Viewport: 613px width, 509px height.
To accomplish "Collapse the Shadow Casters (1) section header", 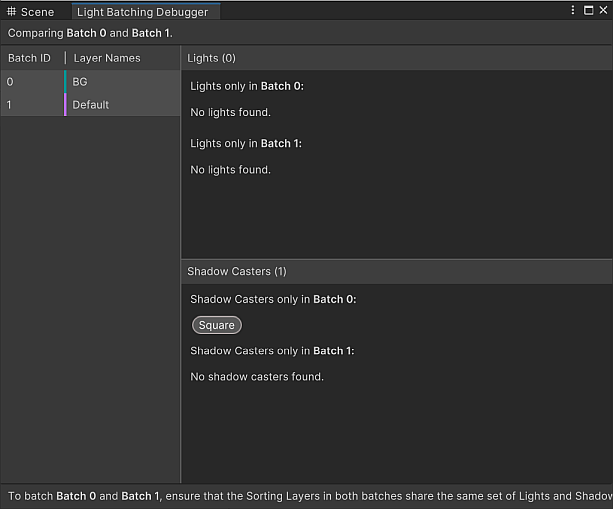I will click(237, 271).
